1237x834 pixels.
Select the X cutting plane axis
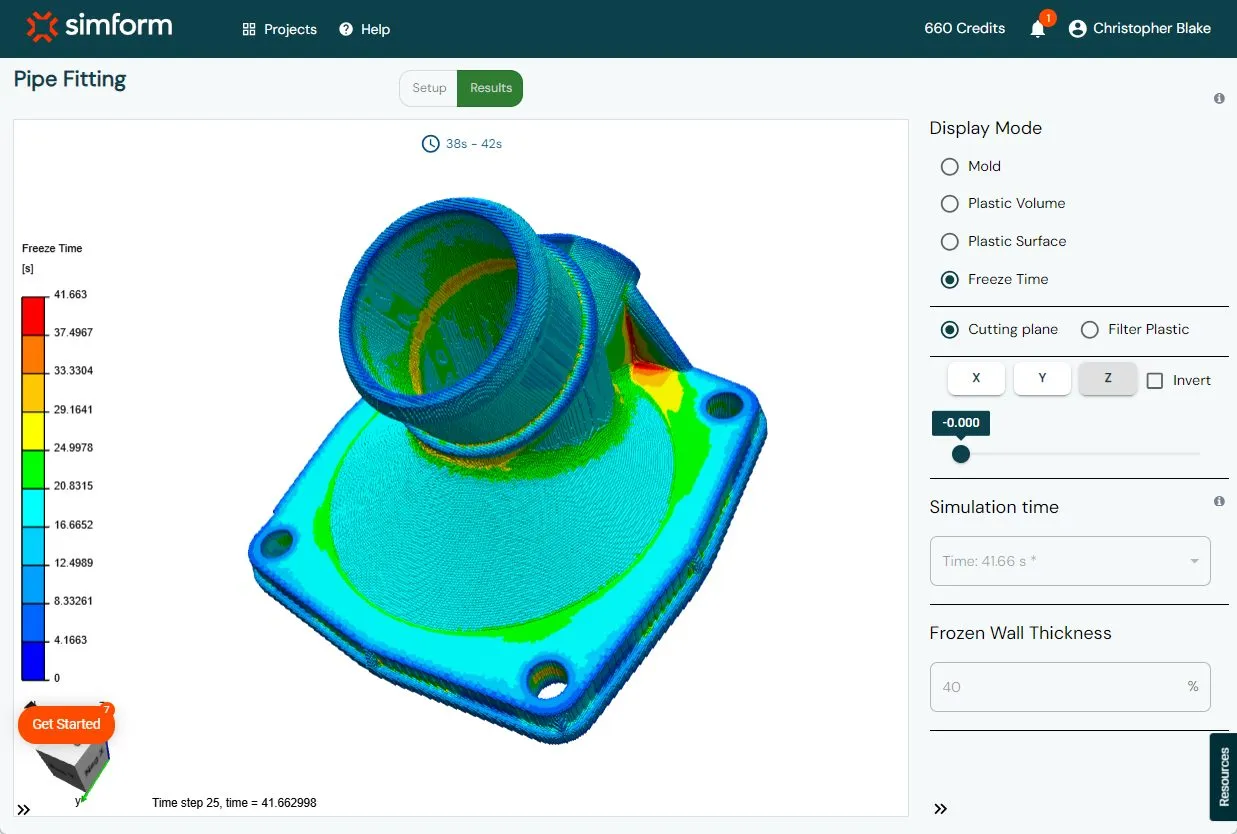[x=976, y=379]
